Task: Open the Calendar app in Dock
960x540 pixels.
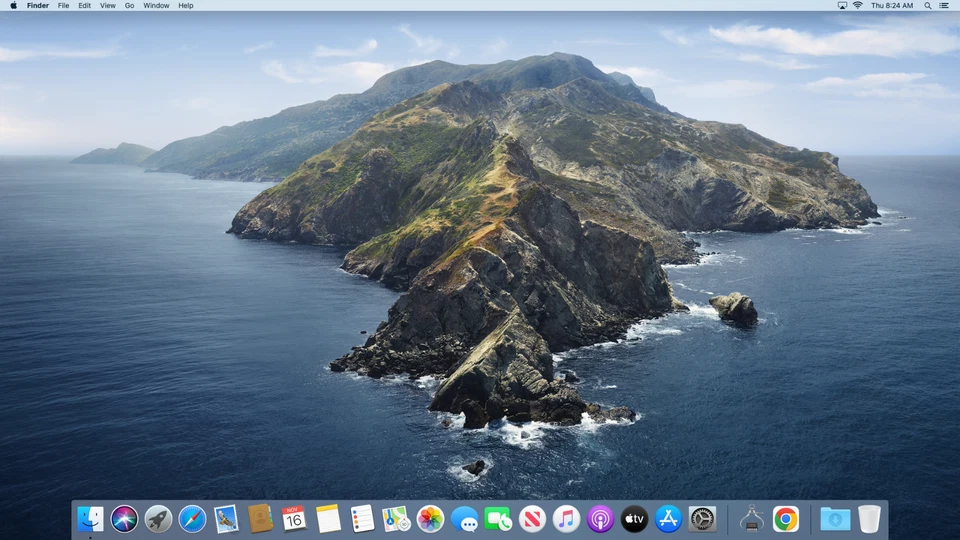Action: point(294,518)
